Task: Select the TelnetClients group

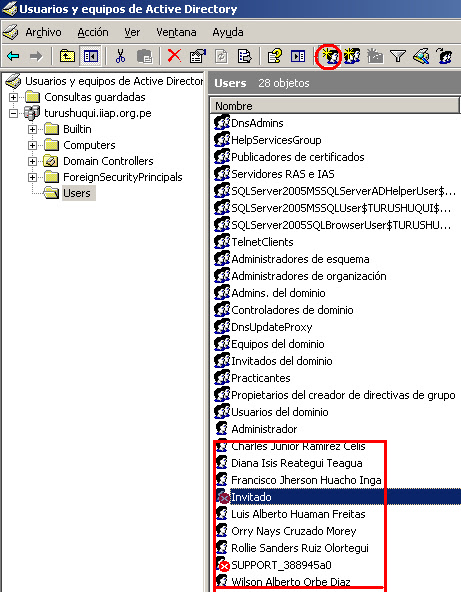Action: (x=262, y=242)
